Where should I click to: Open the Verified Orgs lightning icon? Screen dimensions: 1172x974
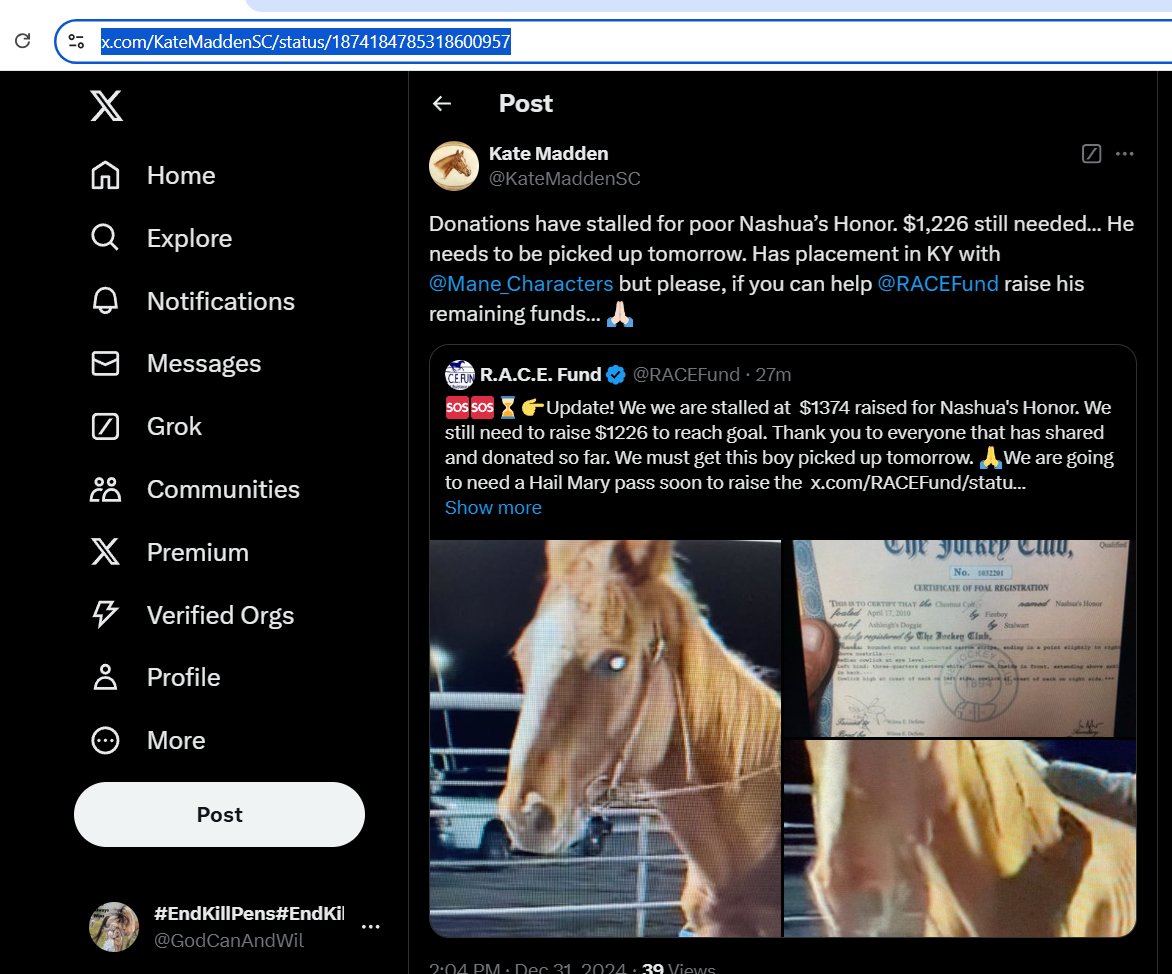105,614
